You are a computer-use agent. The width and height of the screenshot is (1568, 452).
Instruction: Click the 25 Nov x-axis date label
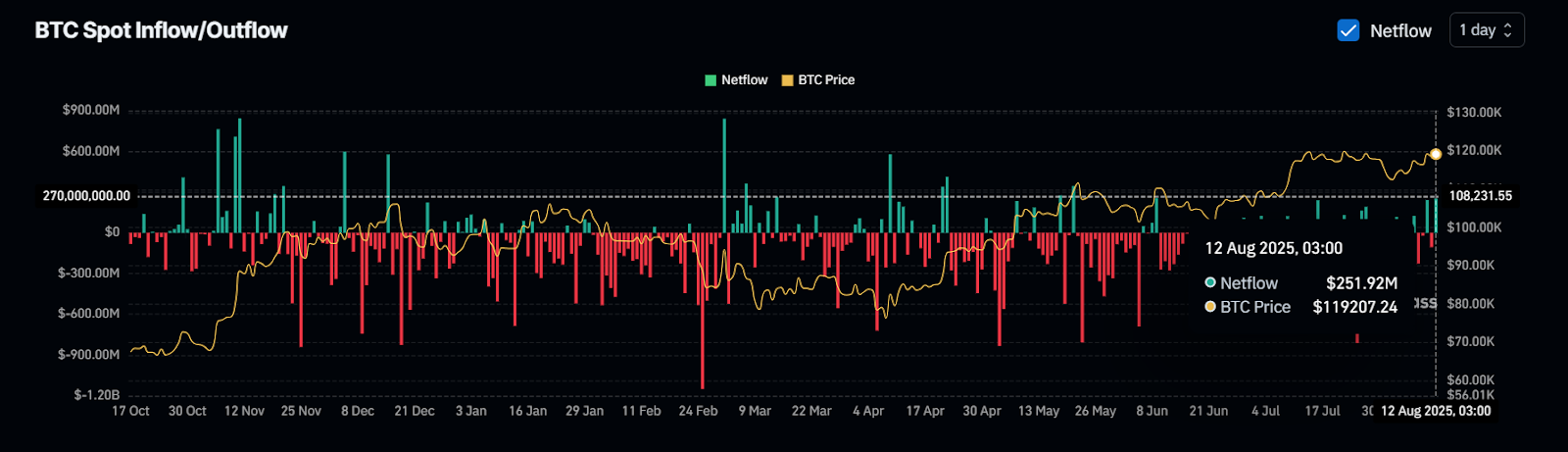click(301, 411)
